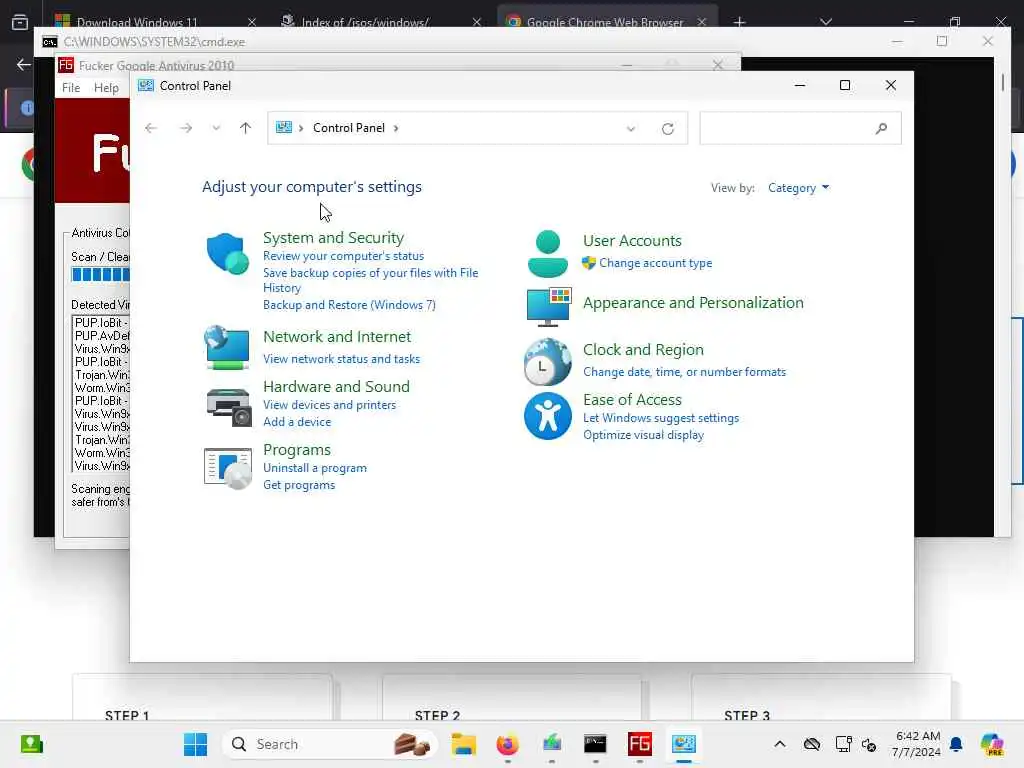
Task: Click the Copilot preview icon in taskbar
Action: tap(992, 744)
